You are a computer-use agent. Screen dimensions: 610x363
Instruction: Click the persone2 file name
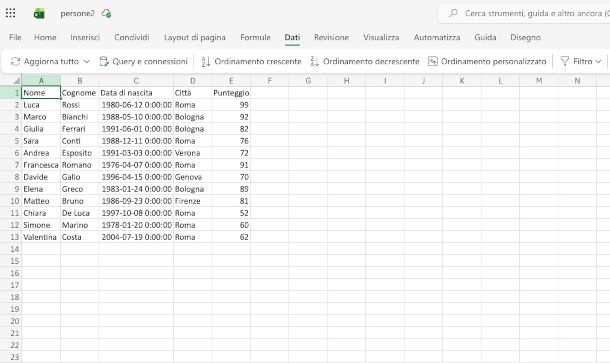coord(77,13)
